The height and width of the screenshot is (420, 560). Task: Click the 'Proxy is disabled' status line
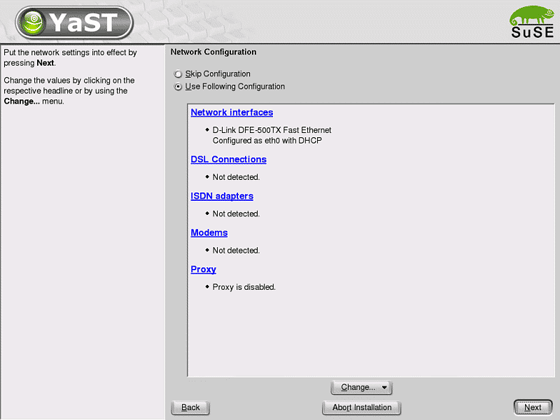click(244, 287)
